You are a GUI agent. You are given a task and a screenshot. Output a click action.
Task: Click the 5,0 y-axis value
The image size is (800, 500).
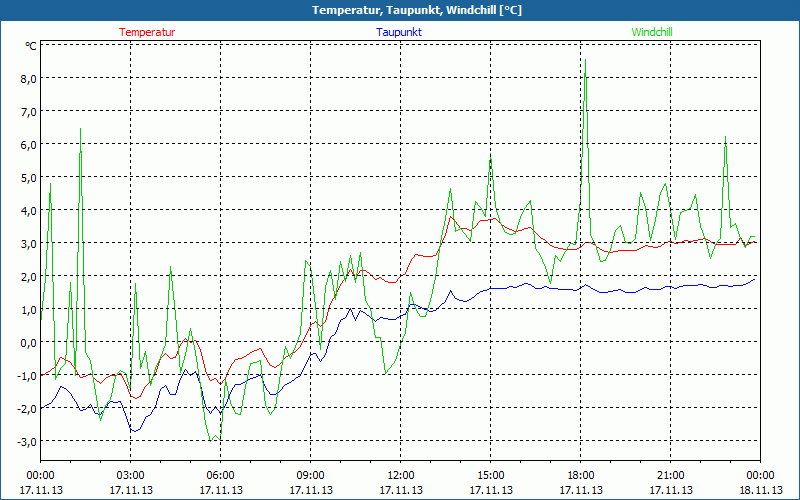click(29, 178)
